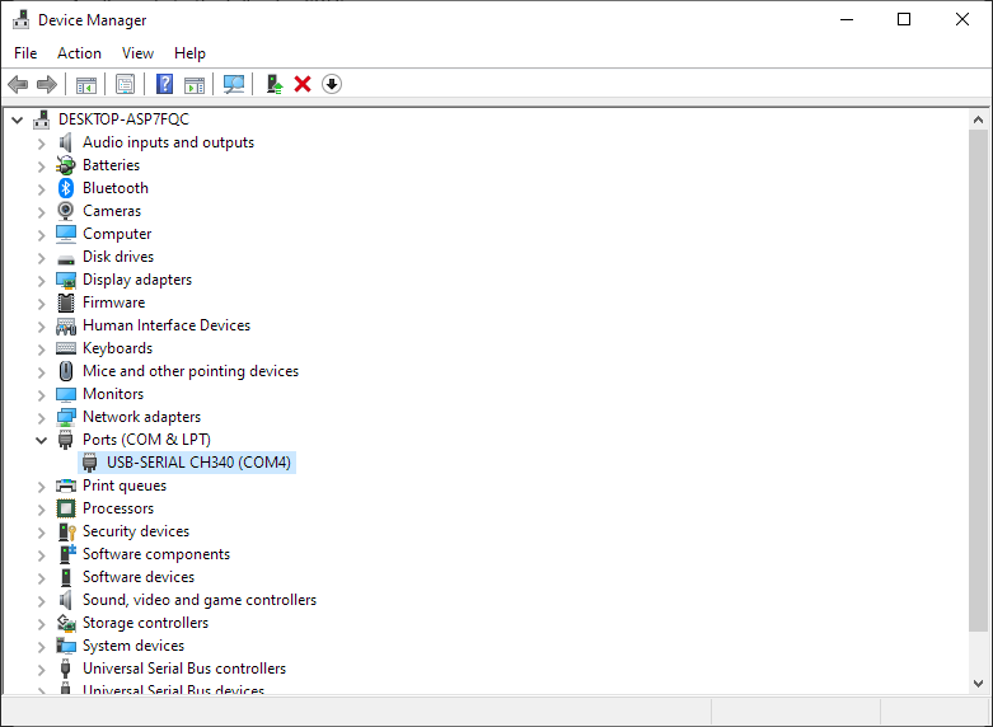Select the Display adapters label

tap(137, 279)
